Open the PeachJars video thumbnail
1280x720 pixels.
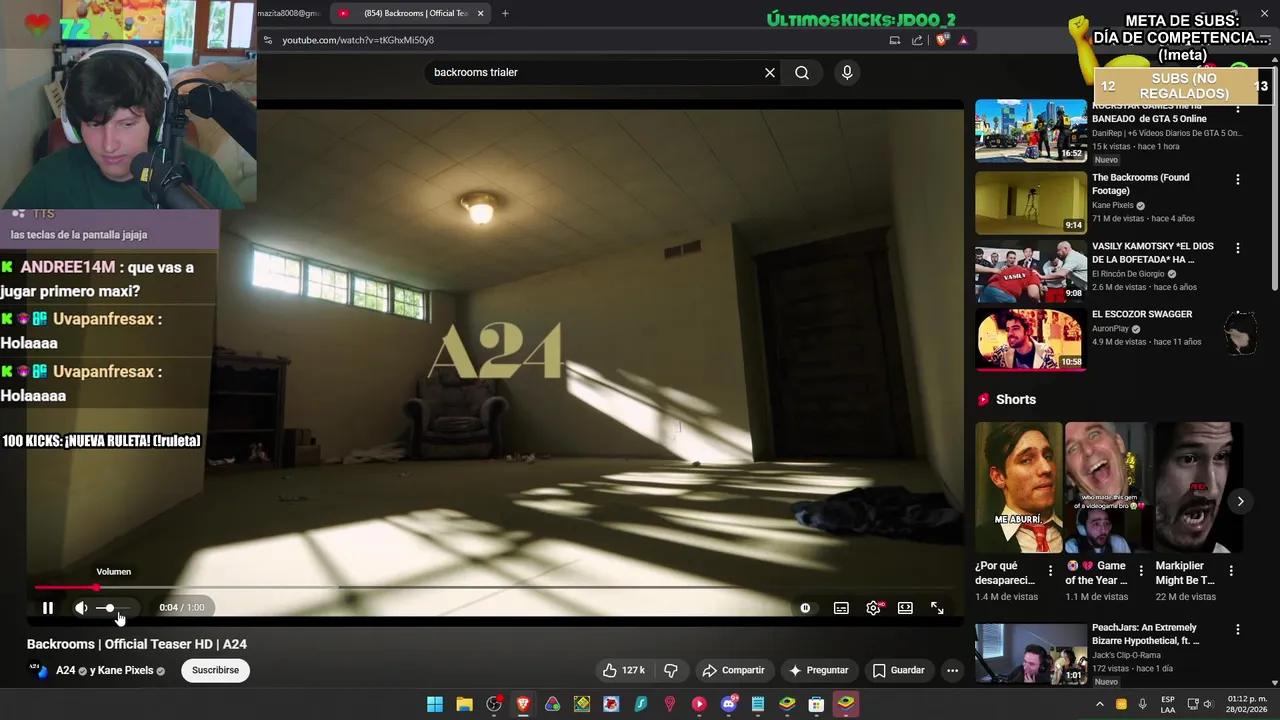(1030, 654)
